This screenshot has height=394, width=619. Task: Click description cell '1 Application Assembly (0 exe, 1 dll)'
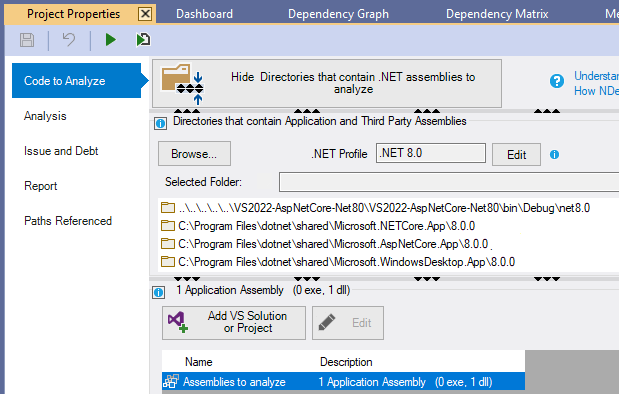click(405, 382)
